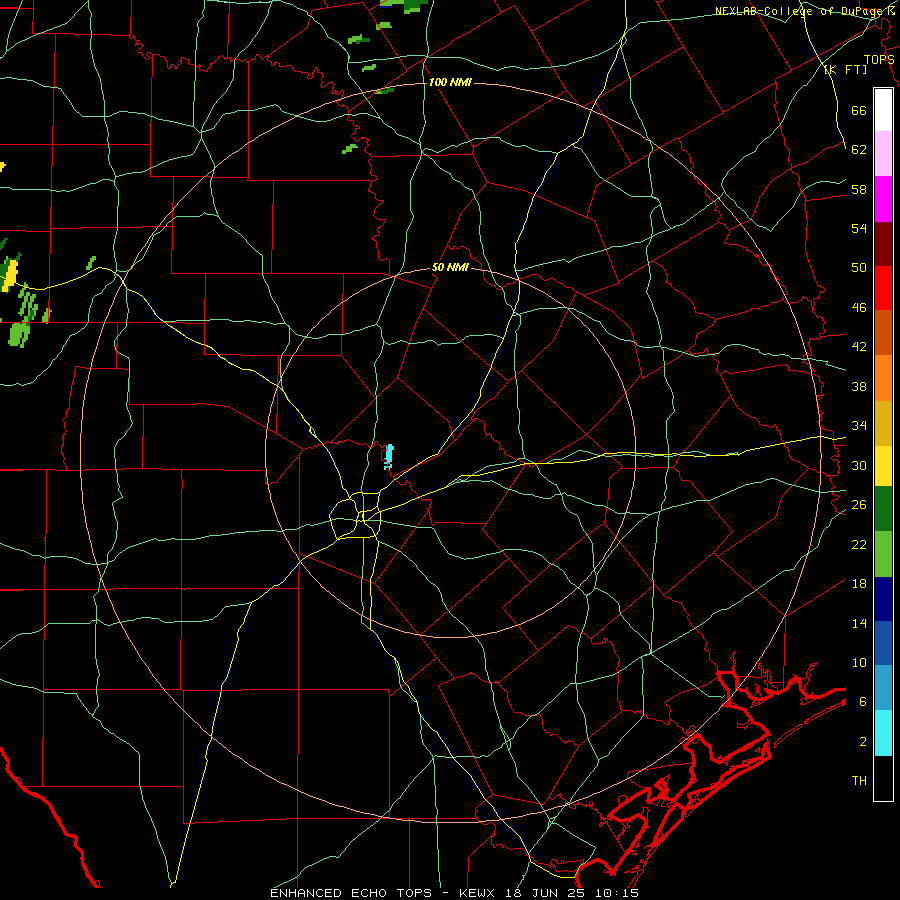
Task: Pick the navy blue legend swatch
Action: pyautogui.click(x=883, y=599)
